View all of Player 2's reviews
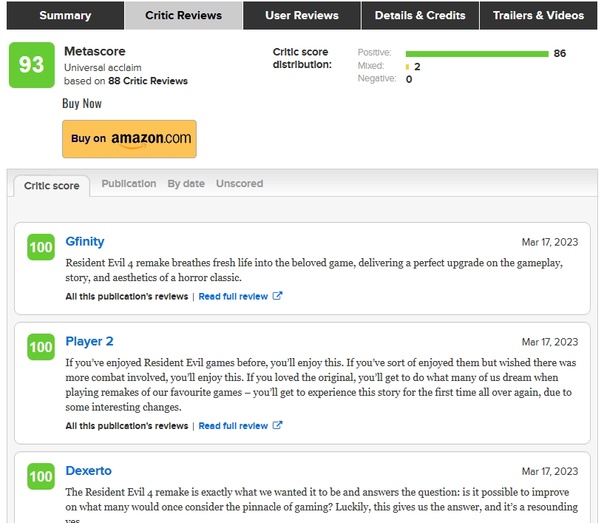Image resolution: width=604 pixels, height=523 pixels. pos(126,426)
